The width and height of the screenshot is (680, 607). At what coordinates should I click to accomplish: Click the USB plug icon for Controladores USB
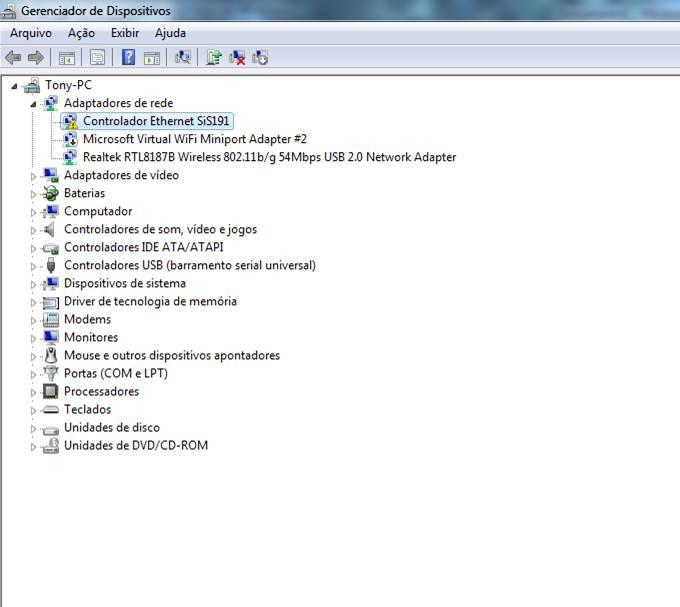51,265
